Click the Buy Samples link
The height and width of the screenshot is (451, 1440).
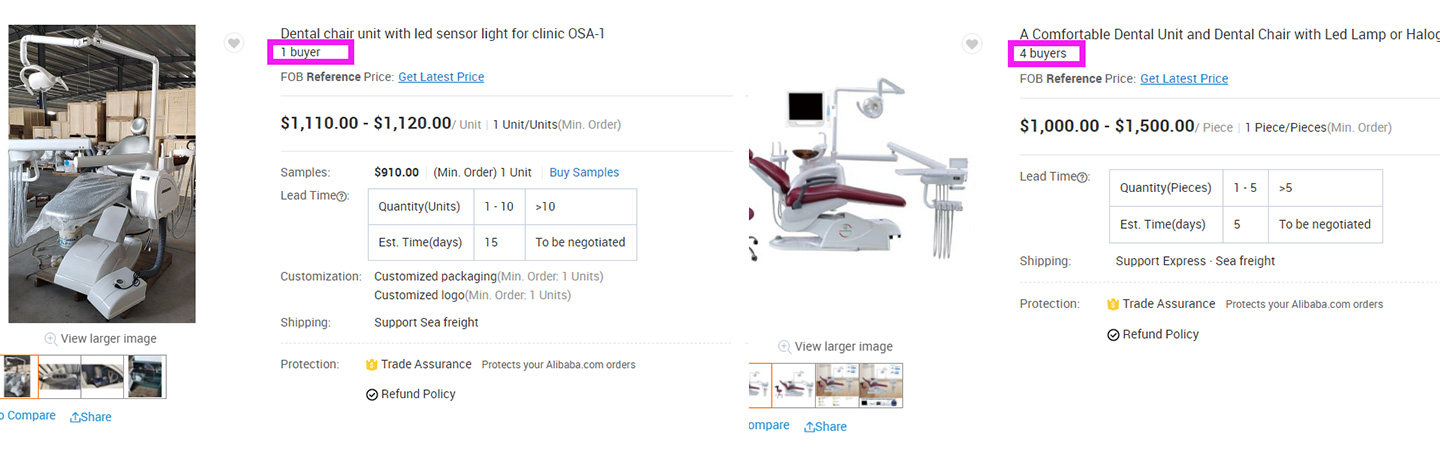click(x=584, y=172)
